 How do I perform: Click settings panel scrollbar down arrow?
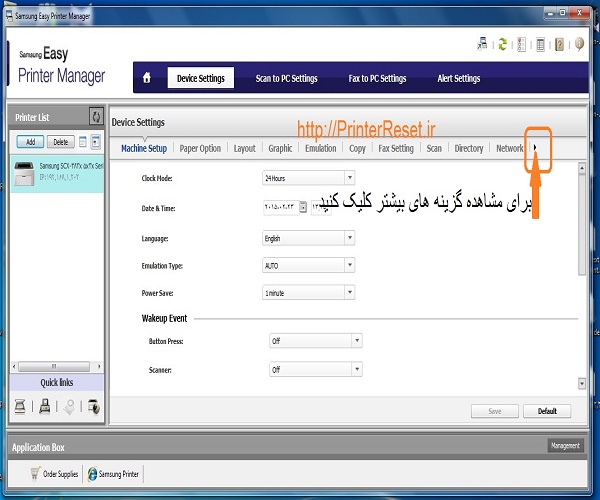[582, 383]
